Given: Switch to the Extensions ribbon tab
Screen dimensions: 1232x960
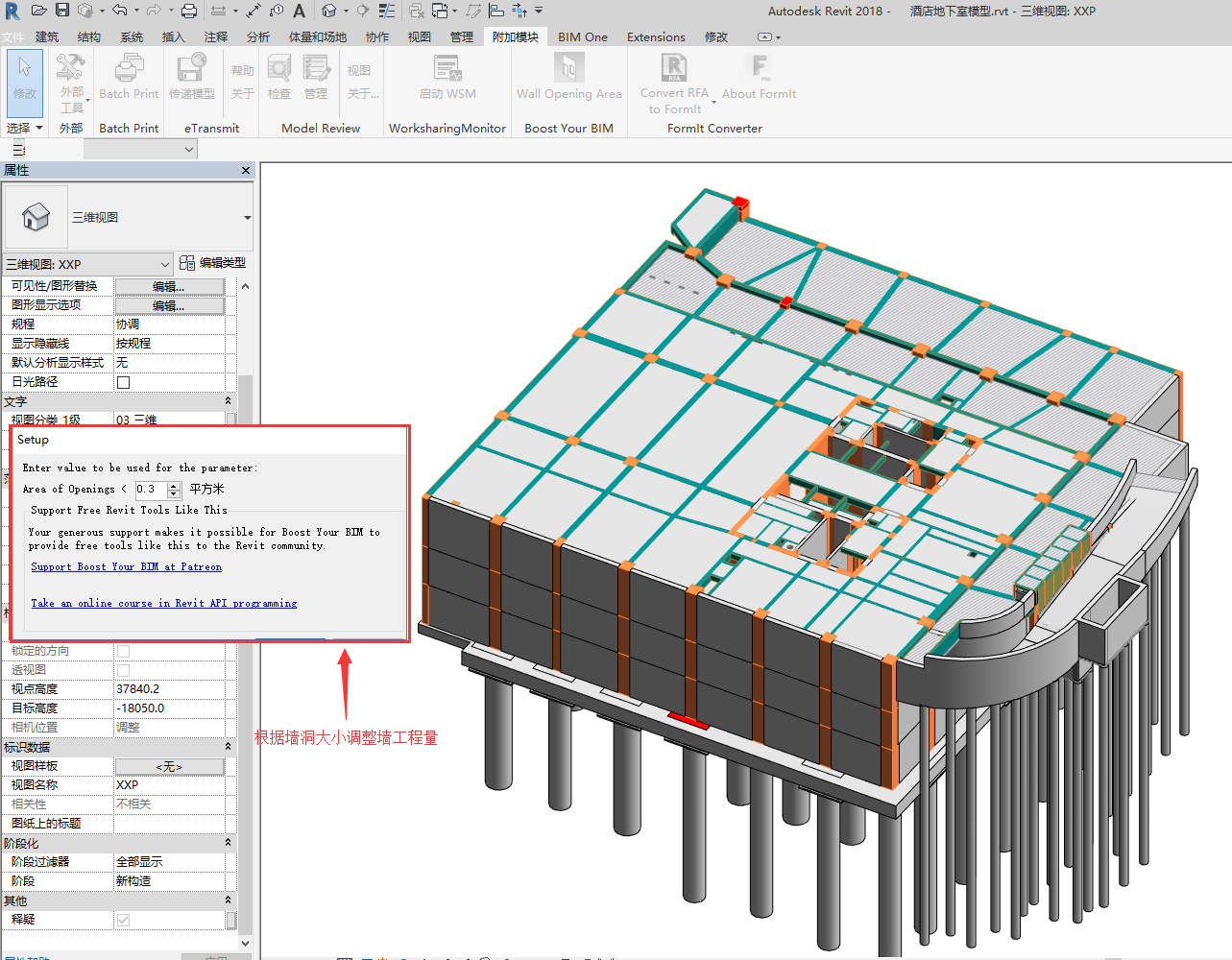Looking at the screenshot, I should [656, 37].
